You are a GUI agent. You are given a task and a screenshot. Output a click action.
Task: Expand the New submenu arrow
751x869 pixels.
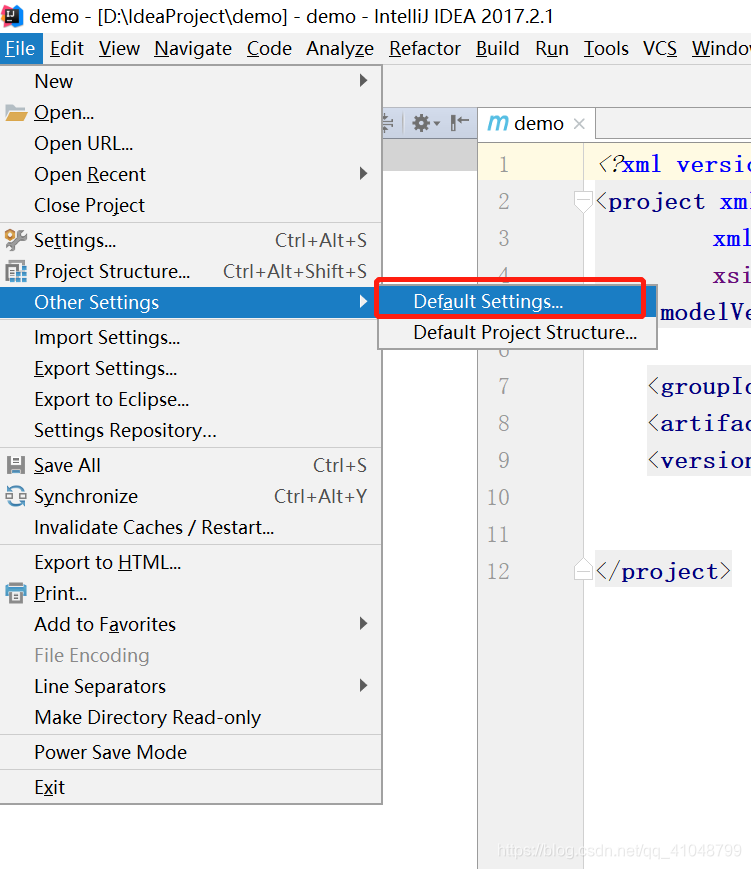(364, 81)
